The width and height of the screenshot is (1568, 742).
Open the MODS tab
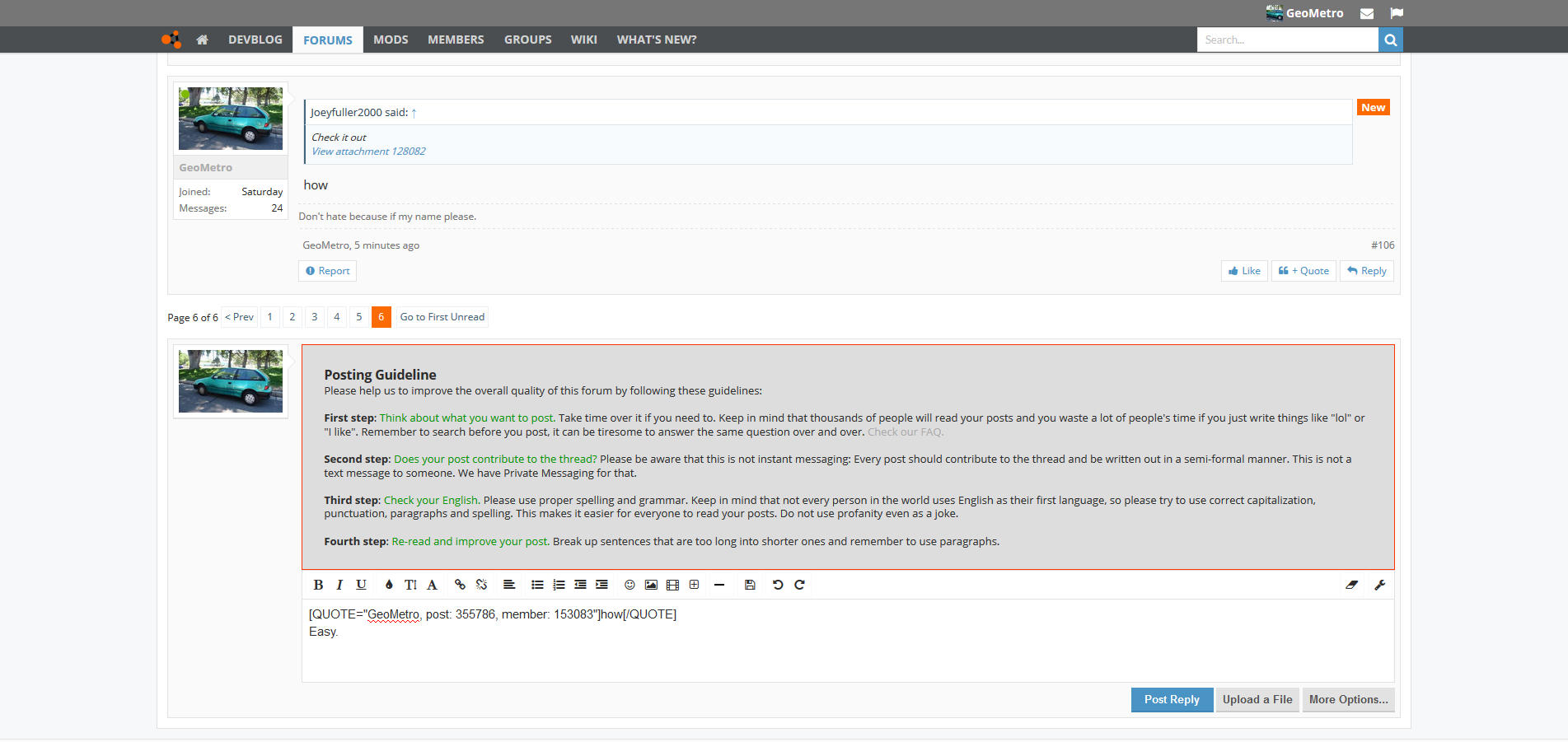(391, 40)
